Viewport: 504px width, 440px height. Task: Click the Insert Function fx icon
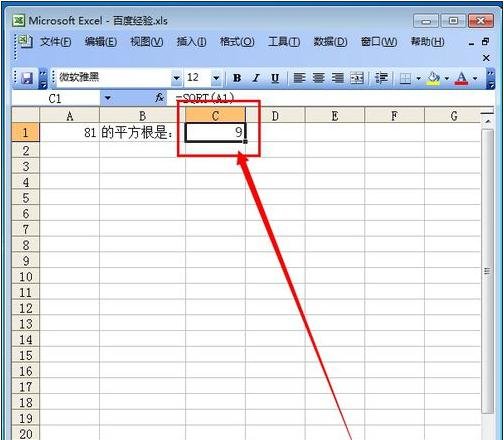point(159,98)
